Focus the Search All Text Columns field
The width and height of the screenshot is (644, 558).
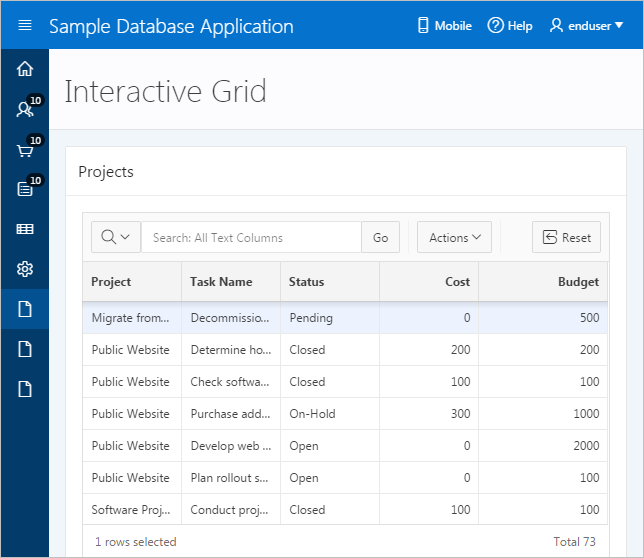[251, 237]
